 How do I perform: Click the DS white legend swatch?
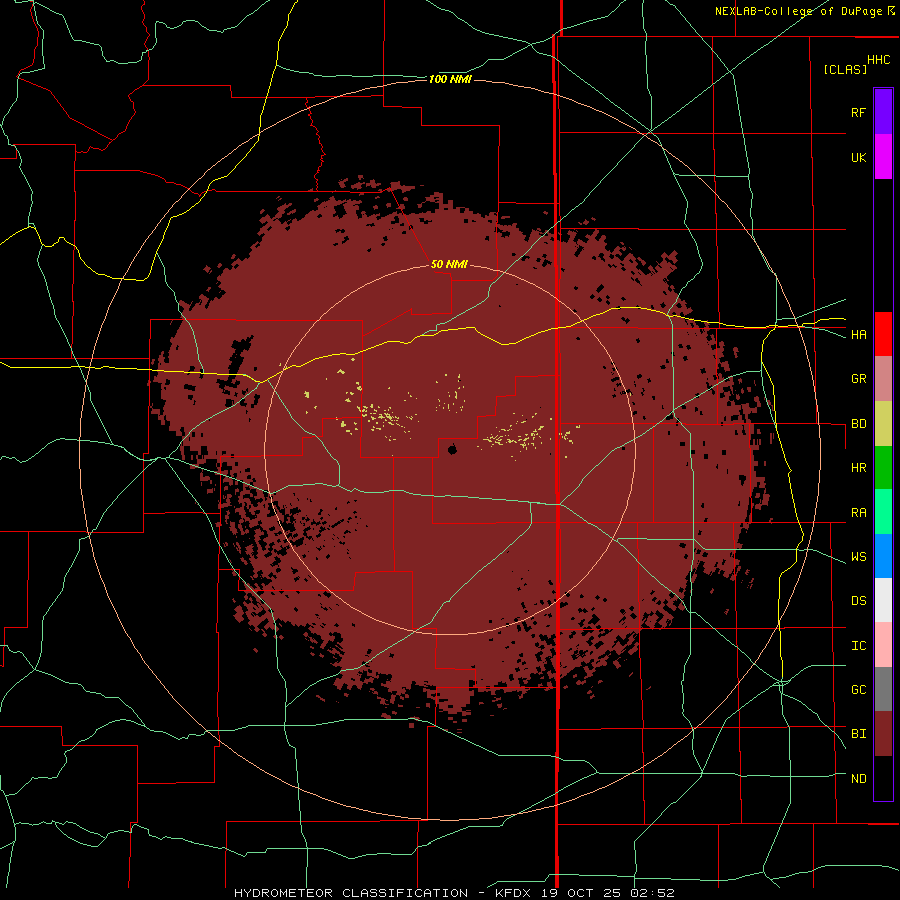[x=883, y=600]
